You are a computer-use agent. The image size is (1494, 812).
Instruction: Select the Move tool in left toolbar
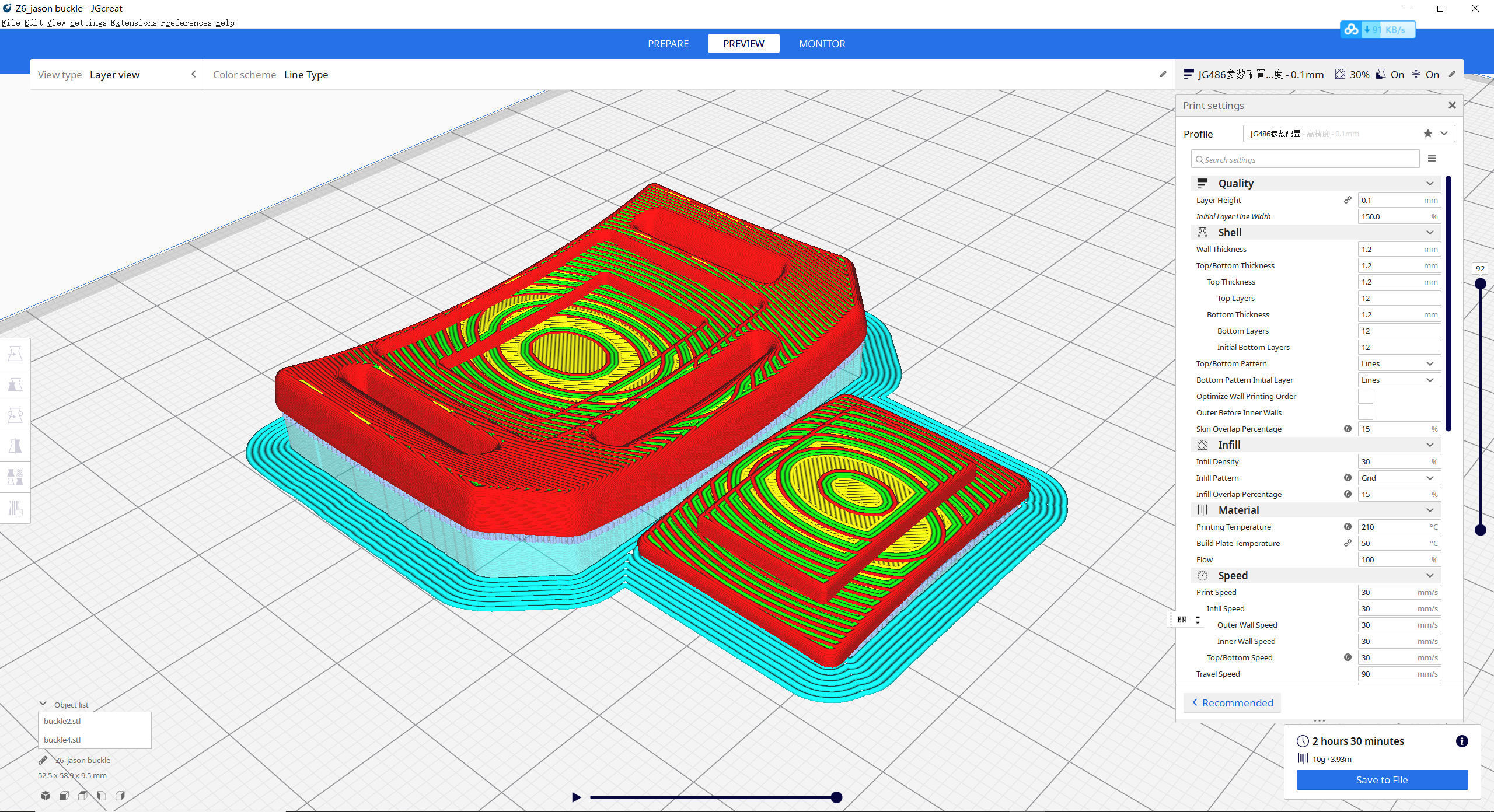click(15, 353)
